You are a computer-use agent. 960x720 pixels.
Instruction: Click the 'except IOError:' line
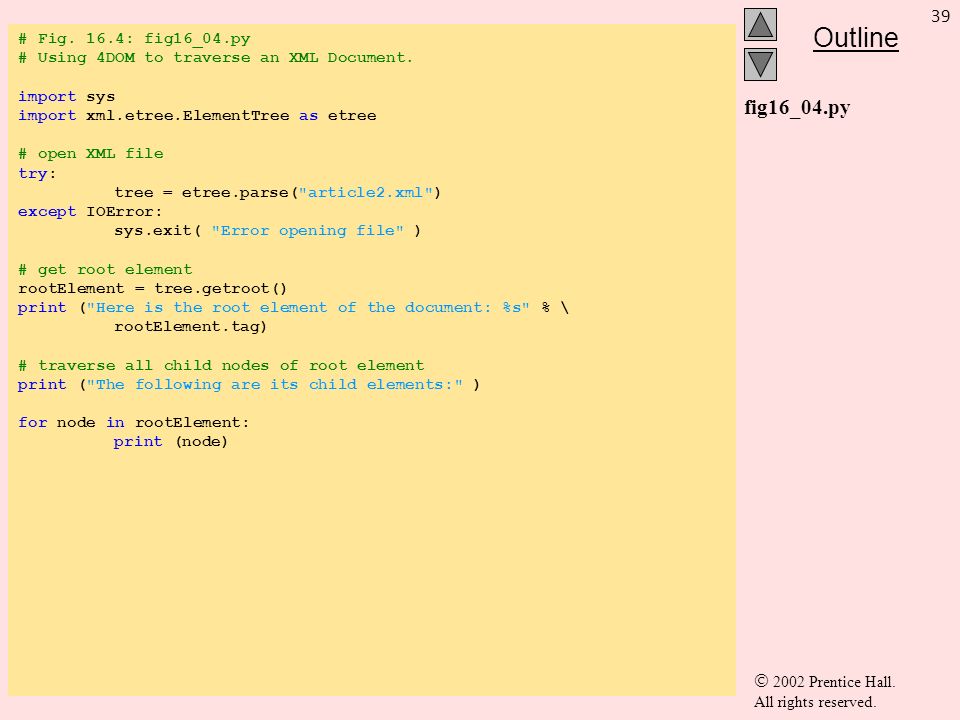click(90, 212)
